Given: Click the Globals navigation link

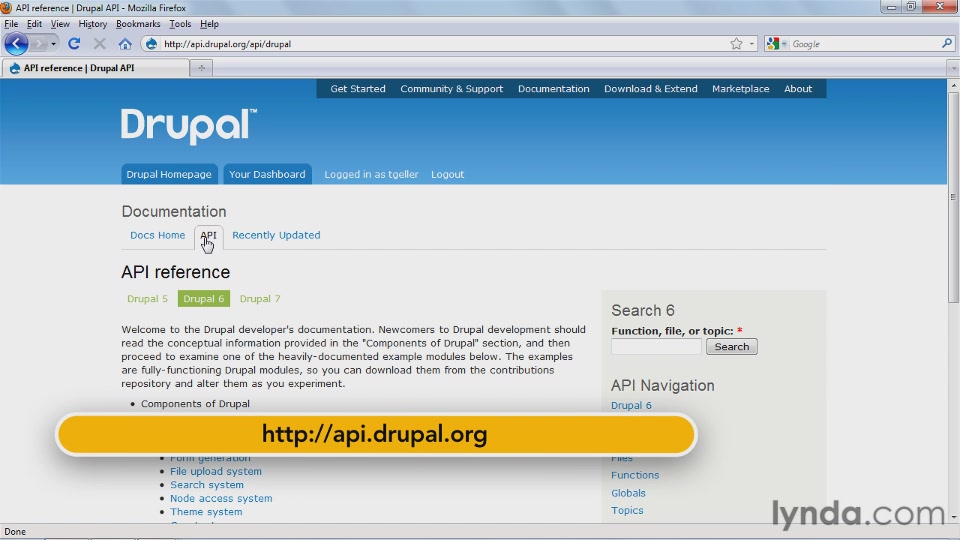Looking at the screenshot, I should pyautogui.click(x=628, y=493).
